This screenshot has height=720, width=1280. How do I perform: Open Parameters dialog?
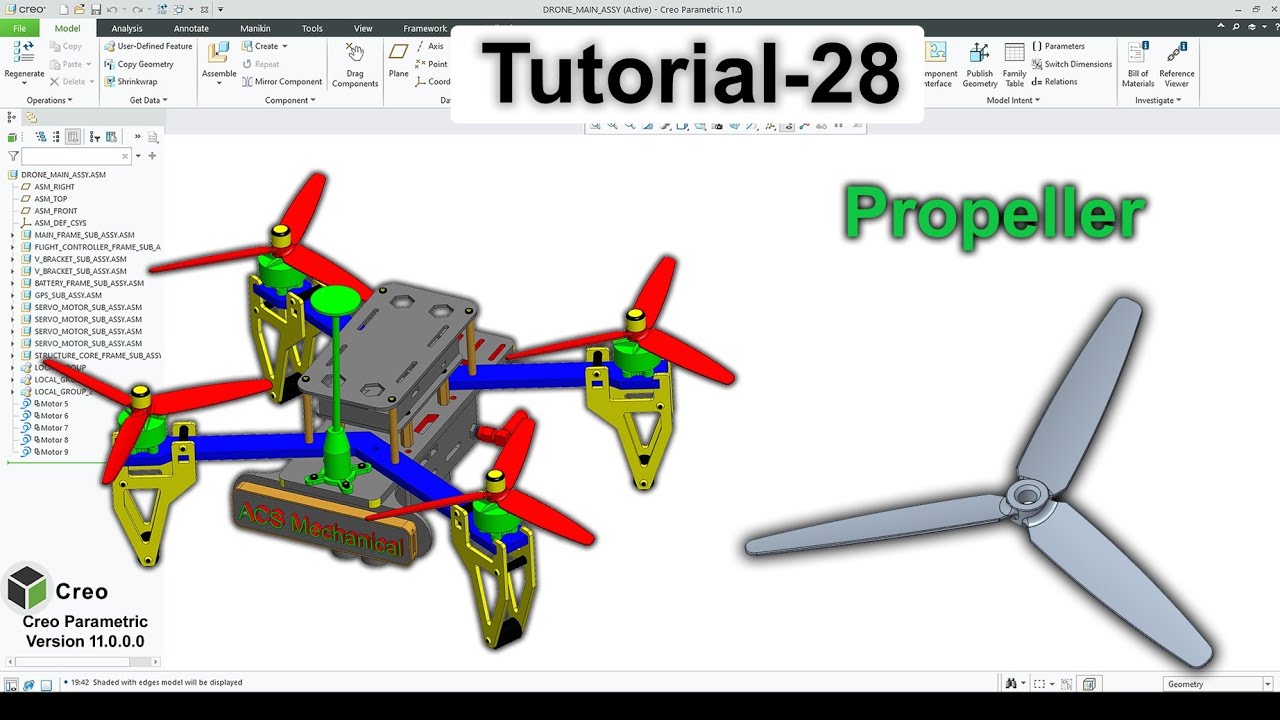(1058, 46)
